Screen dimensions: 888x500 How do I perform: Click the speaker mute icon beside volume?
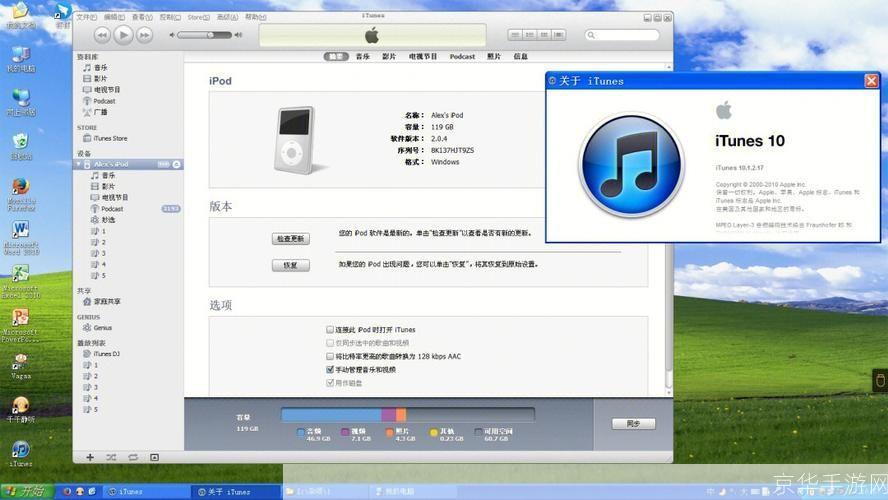172,35
